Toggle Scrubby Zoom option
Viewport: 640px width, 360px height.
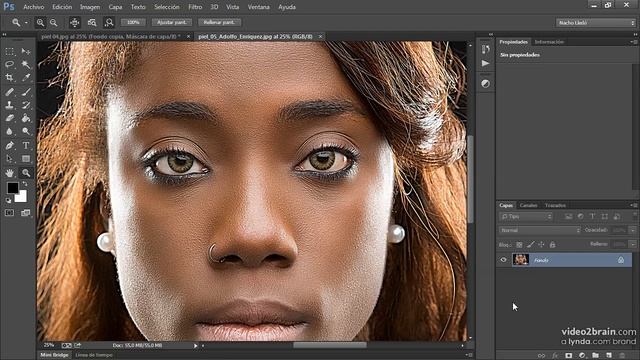pos(109,23)
